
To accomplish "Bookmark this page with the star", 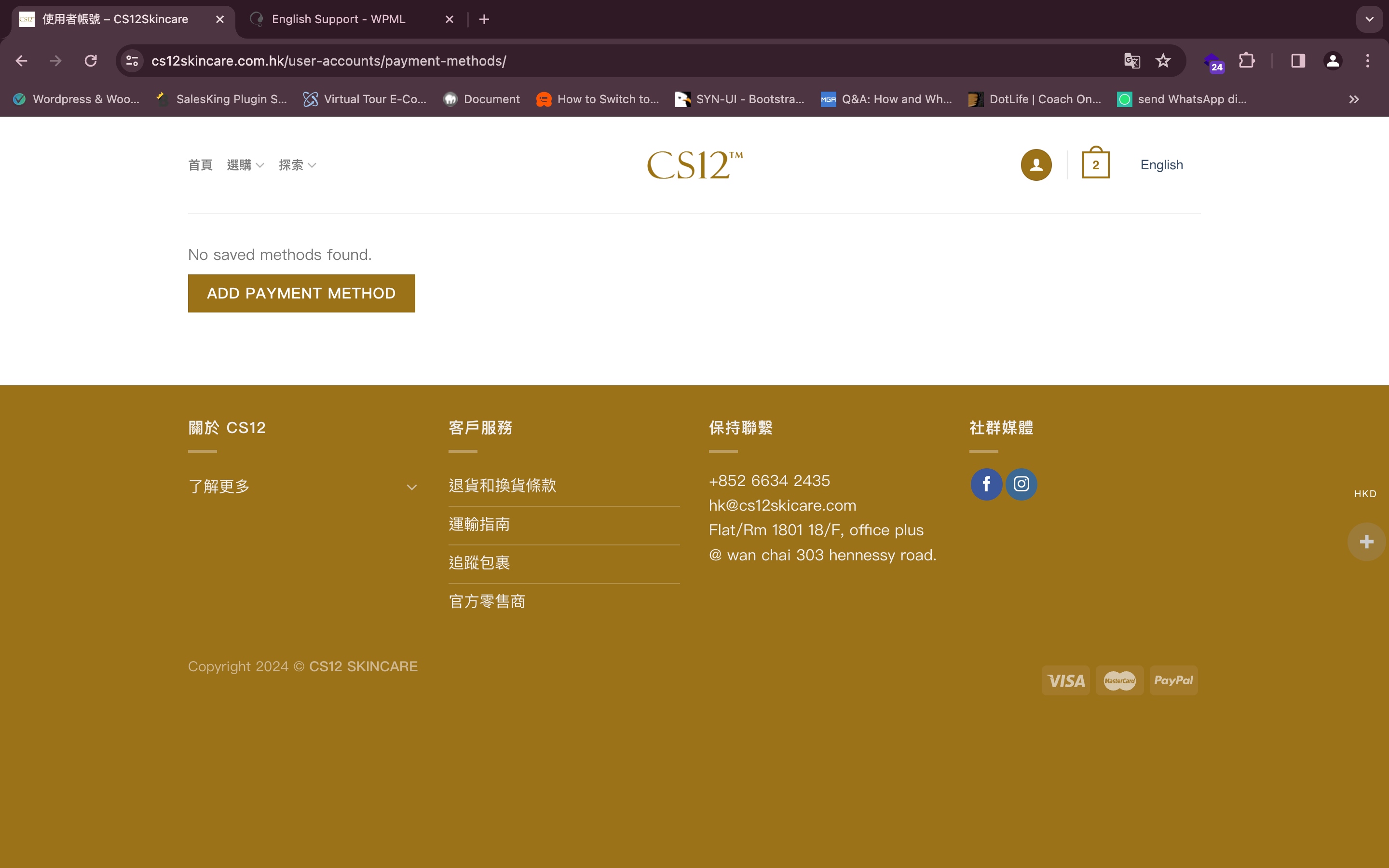I will click(x=1163, y=61).
